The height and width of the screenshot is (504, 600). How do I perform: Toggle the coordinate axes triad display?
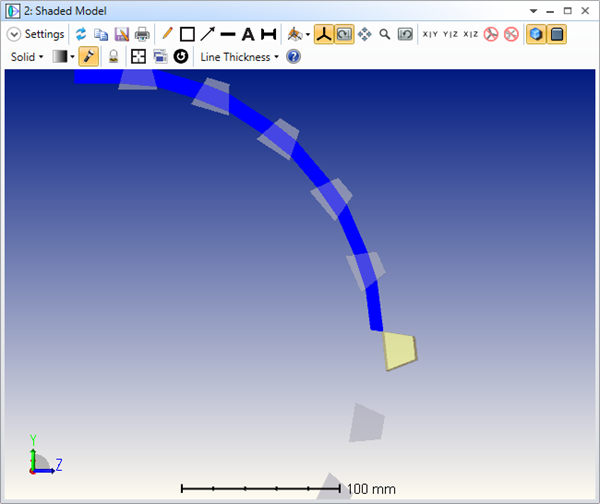[x=323, y=34]
